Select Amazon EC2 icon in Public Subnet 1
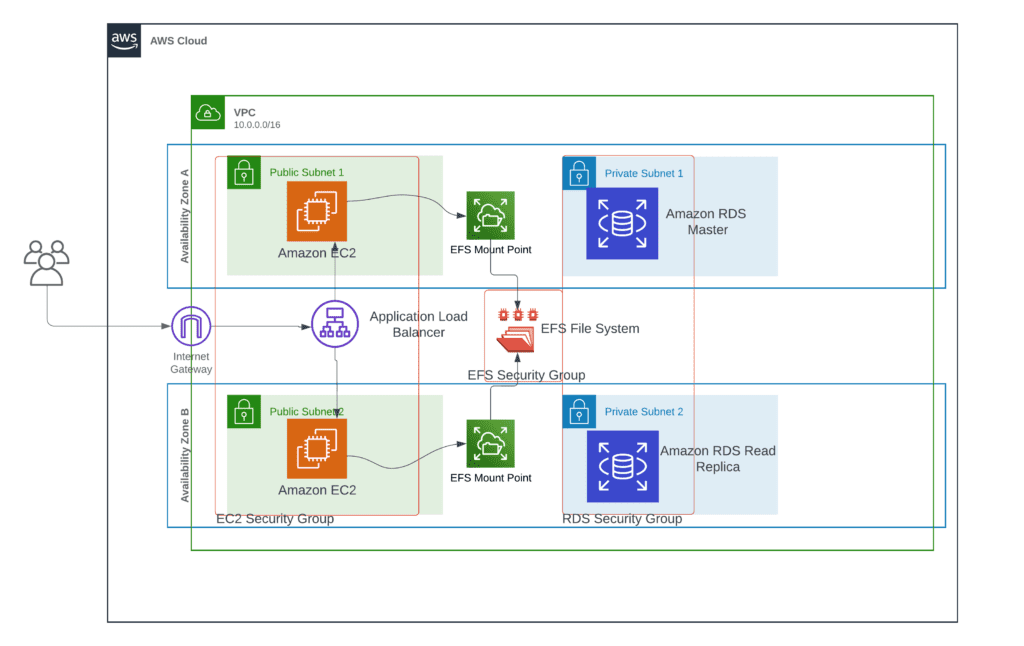This screenshot has width=1024, height=646. (x=317, y=212)
